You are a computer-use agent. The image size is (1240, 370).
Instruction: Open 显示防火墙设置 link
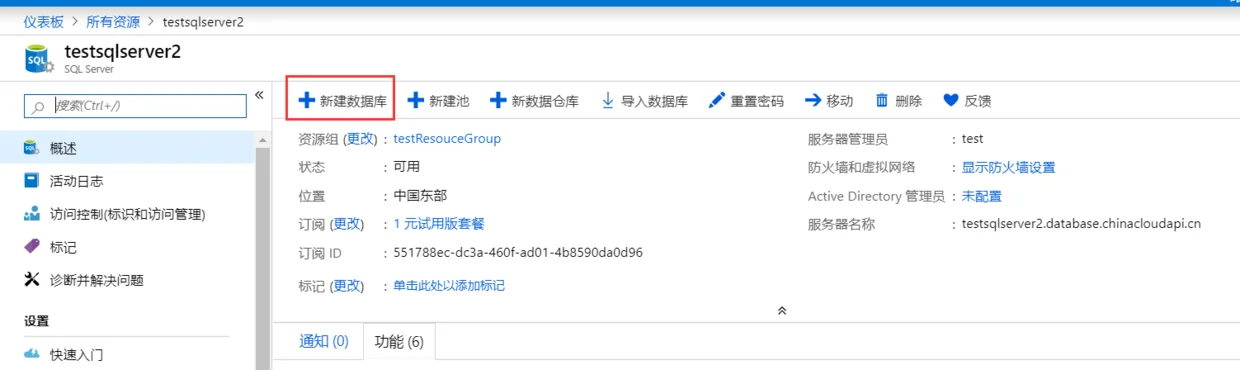[1008, 168]
